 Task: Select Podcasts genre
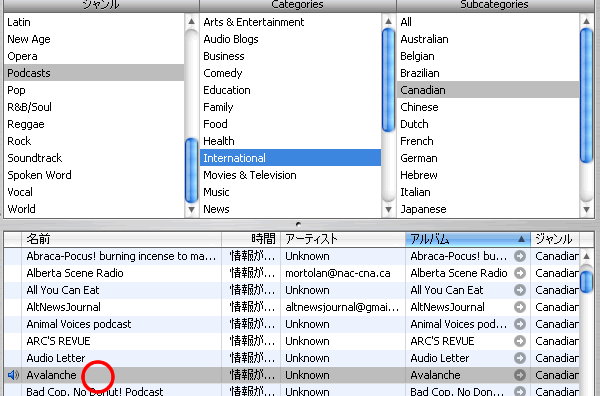pos(94,73)
